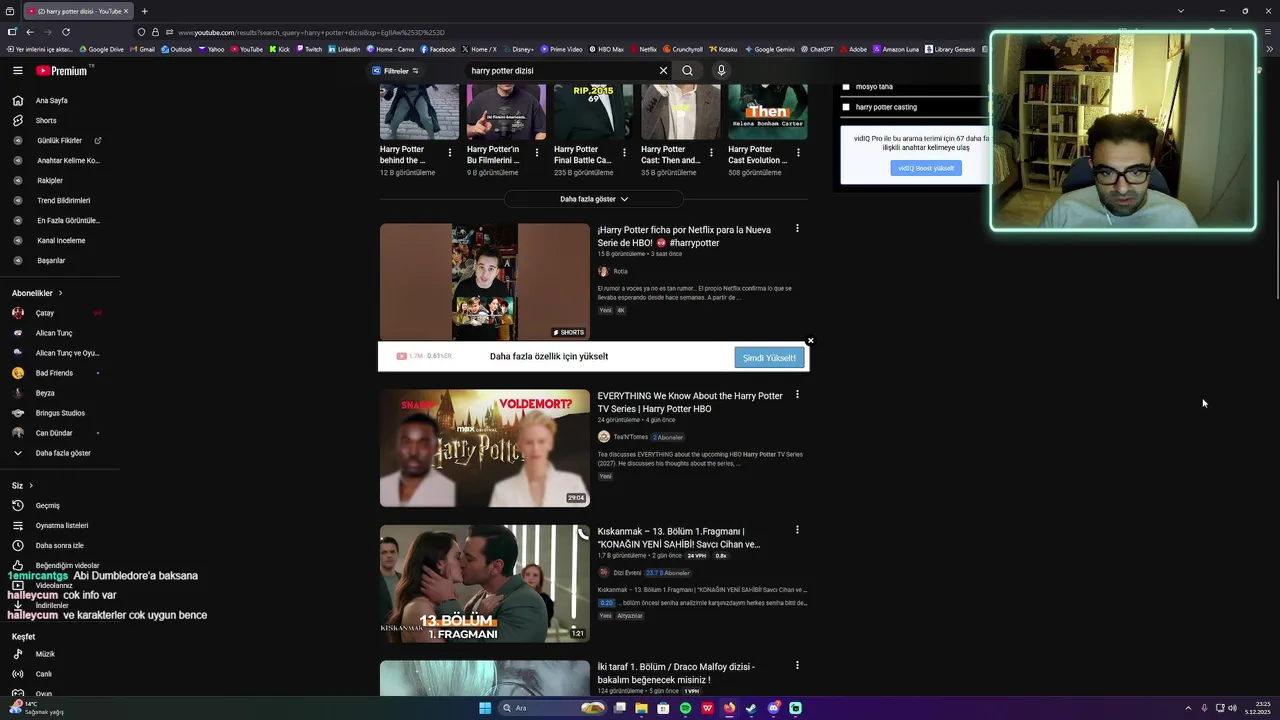Open Daha sonra izle clock icon
Image resolution: width=1280 pixels, height=720 pixels.
tap(18, 546)
